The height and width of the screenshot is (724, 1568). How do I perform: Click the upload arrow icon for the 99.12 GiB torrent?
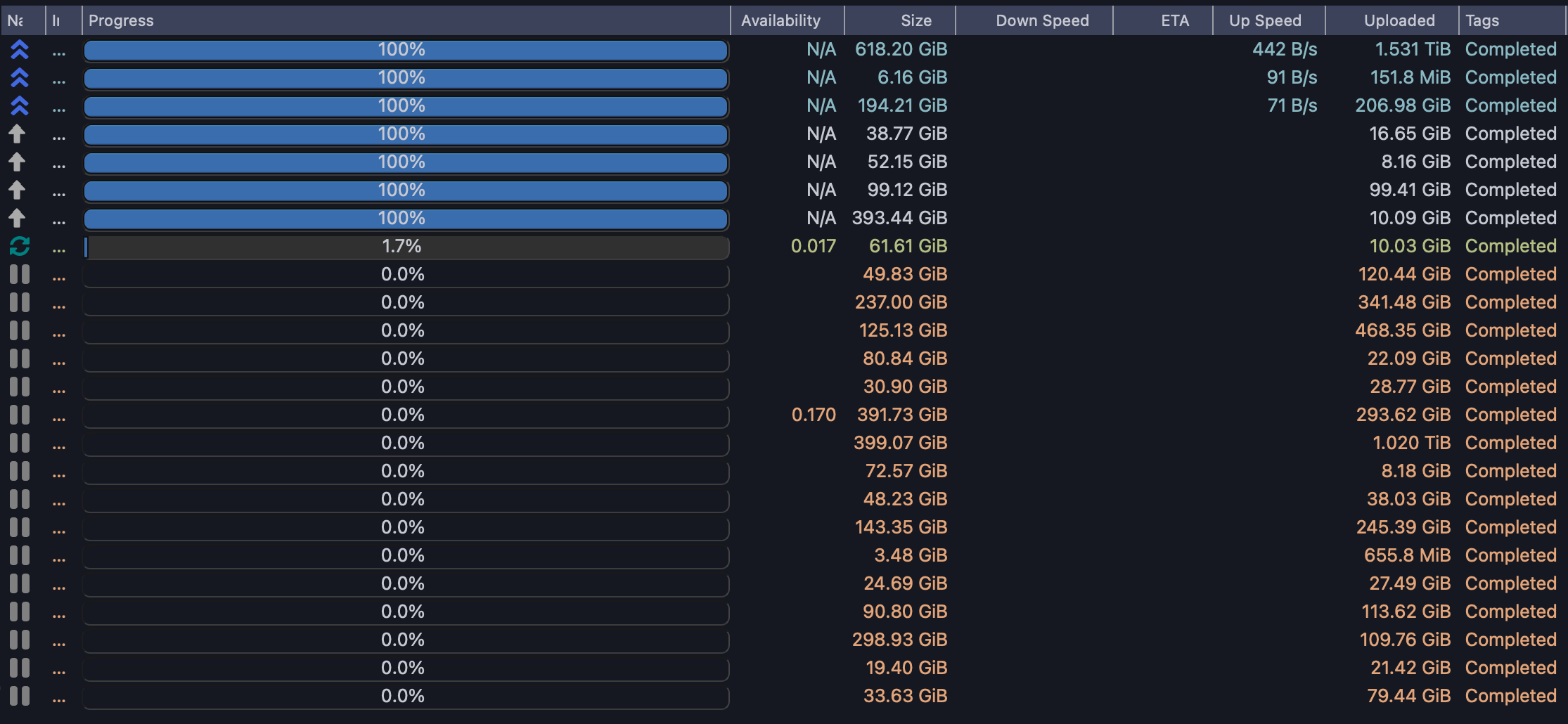(19, 190)
